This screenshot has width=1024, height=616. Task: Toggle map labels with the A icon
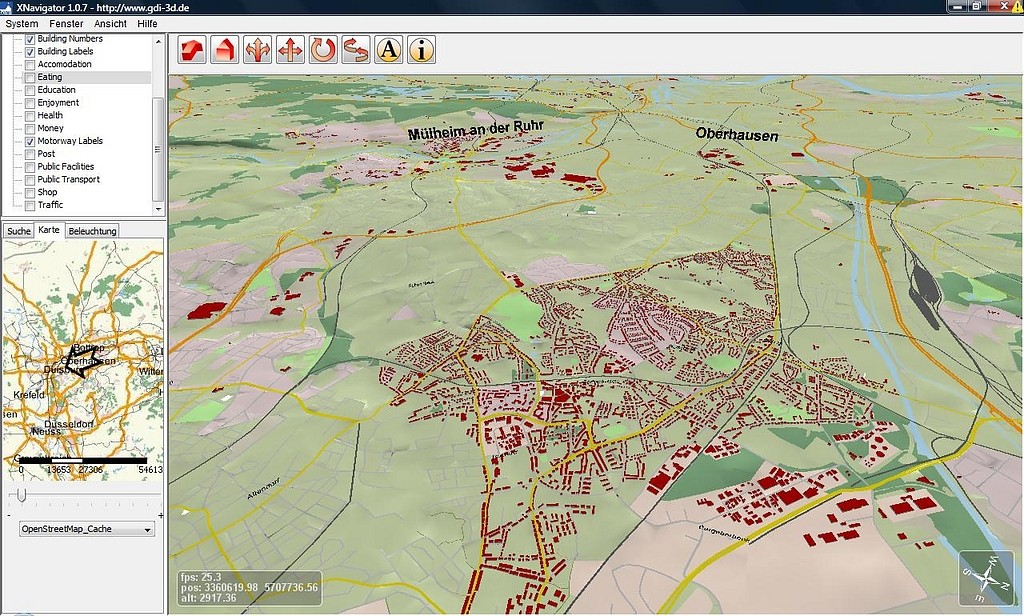click(388, 50)
